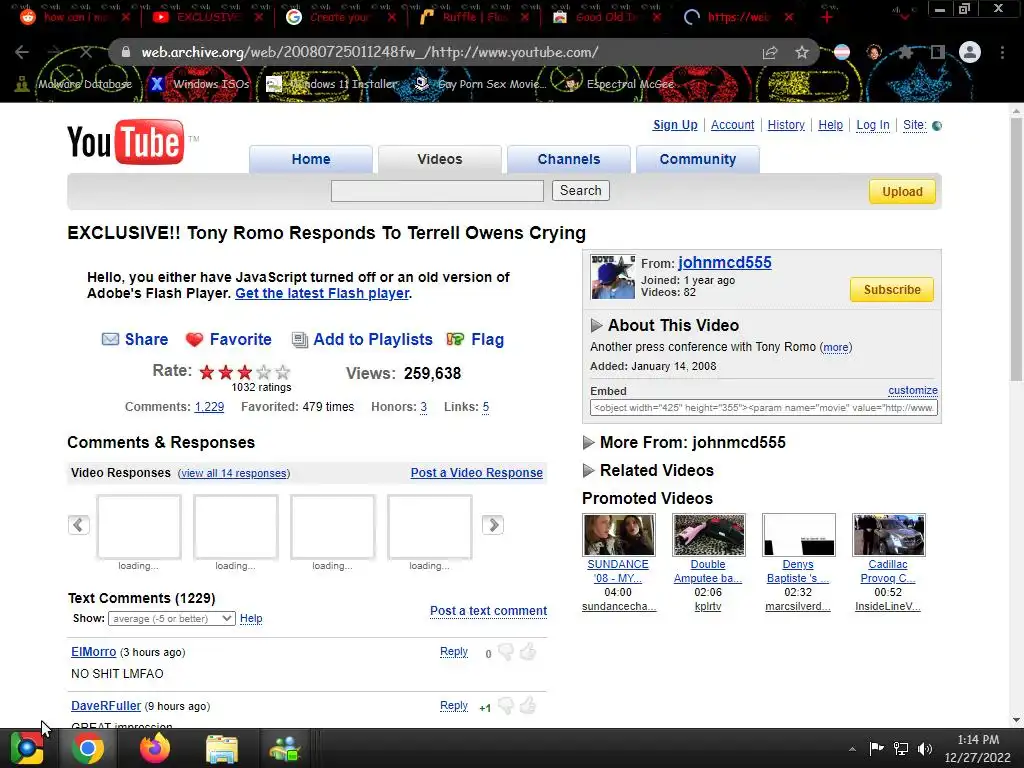Click the Add to Playlists icon

click(299, 340)
